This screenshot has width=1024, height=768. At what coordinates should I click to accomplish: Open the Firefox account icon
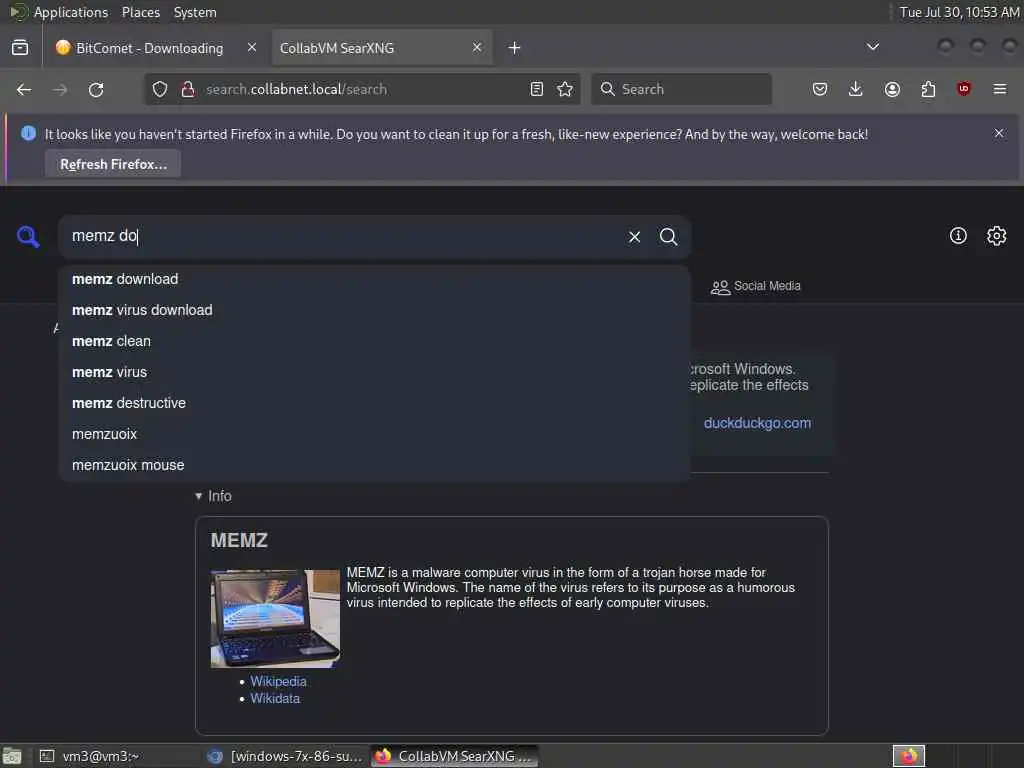pyautogui.click(x=892, y=89)
